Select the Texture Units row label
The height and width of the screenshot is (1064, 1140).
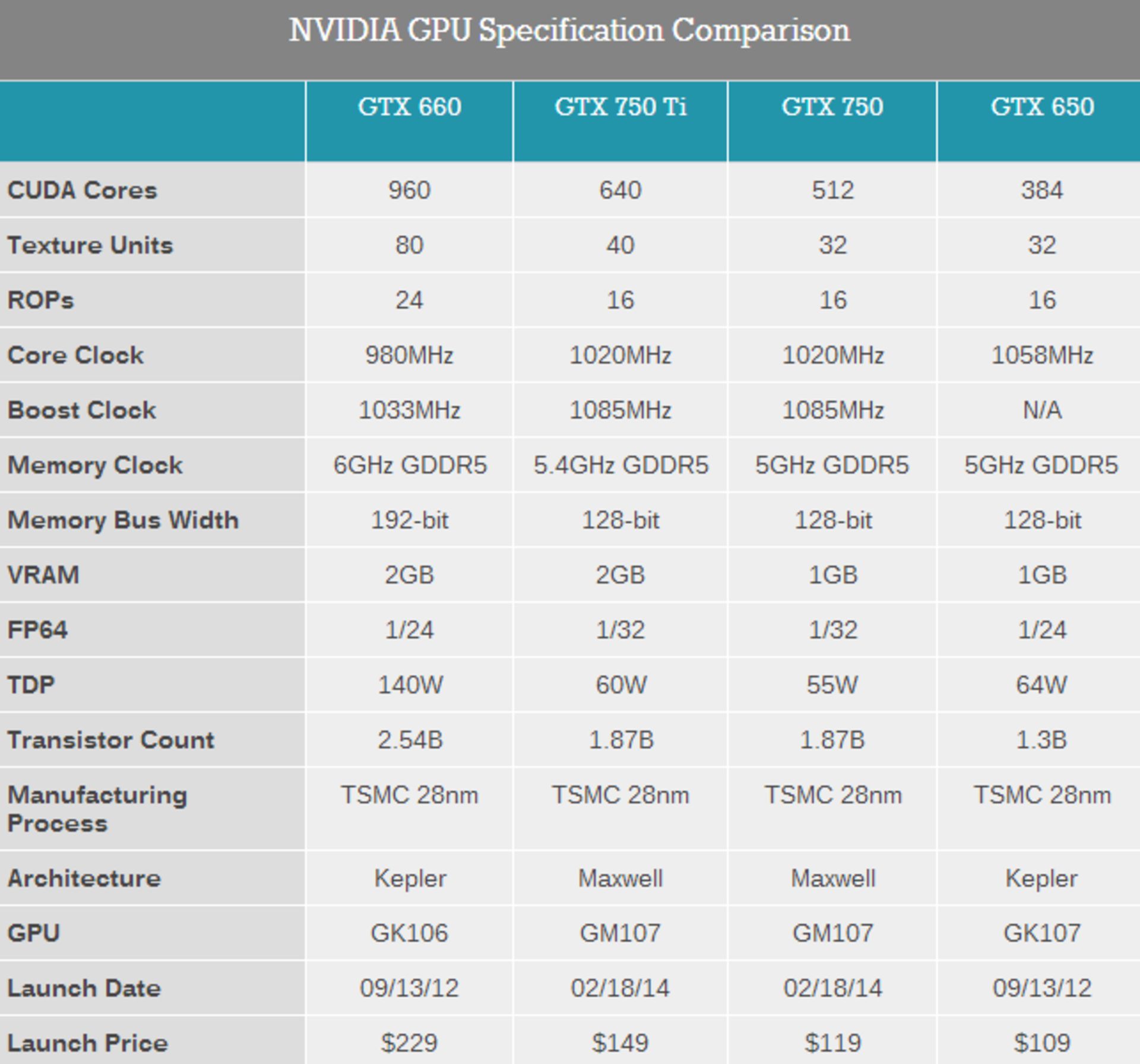[90, 245]
